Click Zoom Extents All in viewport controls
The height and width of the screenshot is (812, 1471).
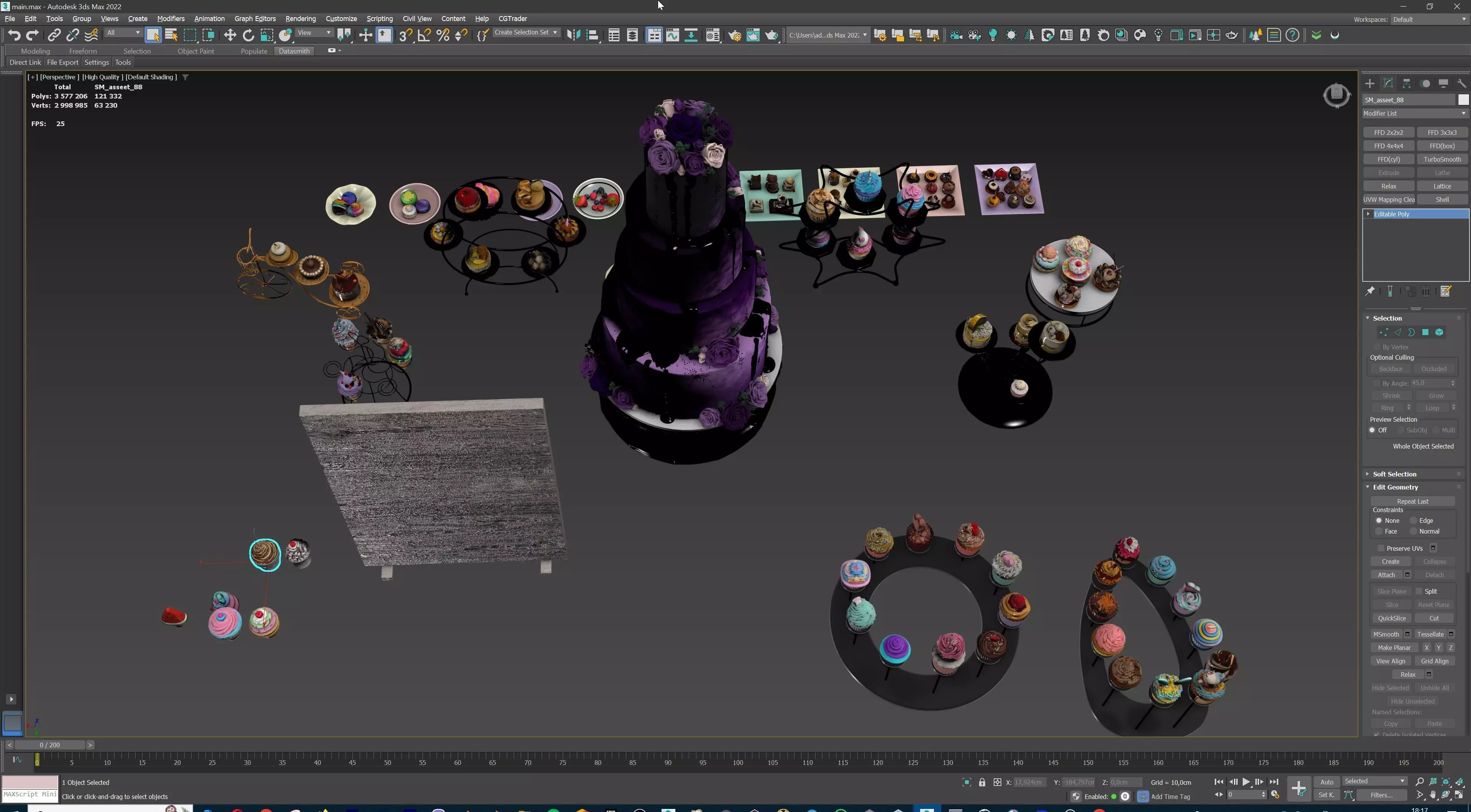[x=1460, y=781]
